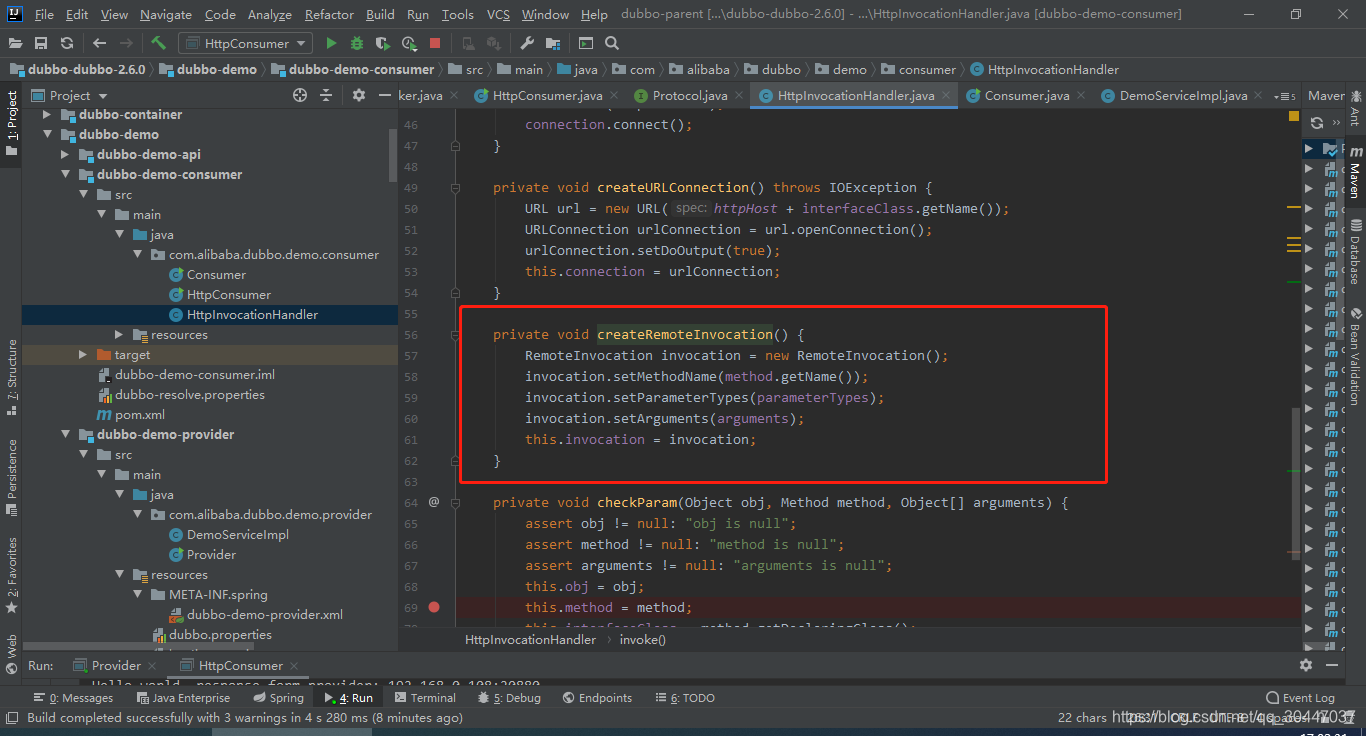Open the Terminal tool window
The width and height of the screenshot is (1366, 736).
pos(425,698)
